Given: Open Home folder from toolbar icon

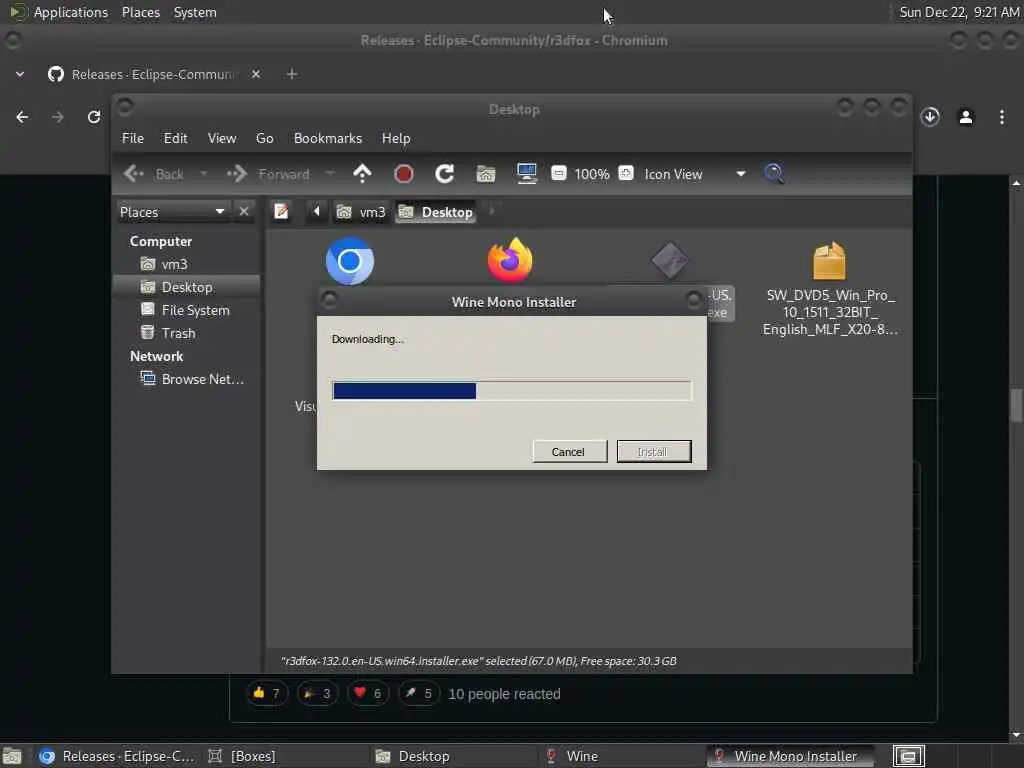Looking at the screenshot, I should (x=486, y=174).
